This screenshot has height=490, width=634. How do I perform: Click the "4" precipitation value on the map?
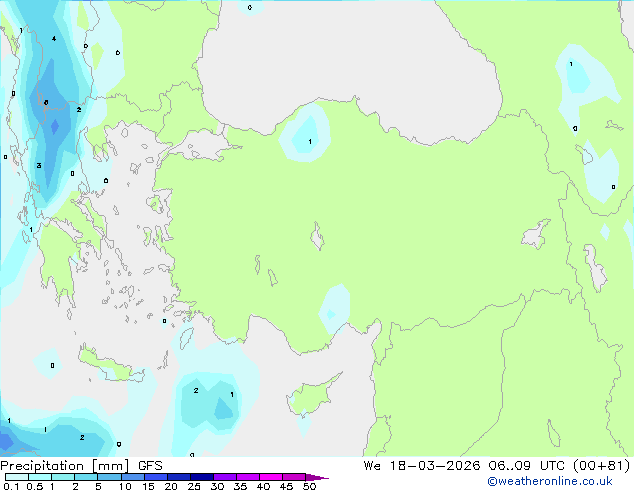(x=54, y=39)
